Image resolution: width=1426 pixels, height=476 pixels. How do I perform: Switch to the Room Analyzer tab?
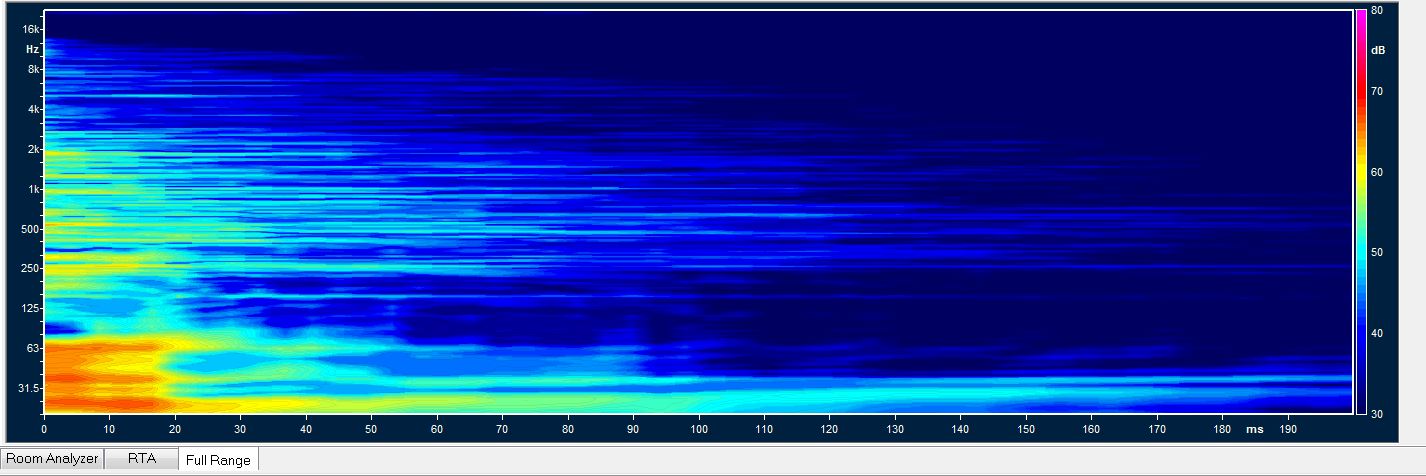pyautogui.click(x=52, y=459)
